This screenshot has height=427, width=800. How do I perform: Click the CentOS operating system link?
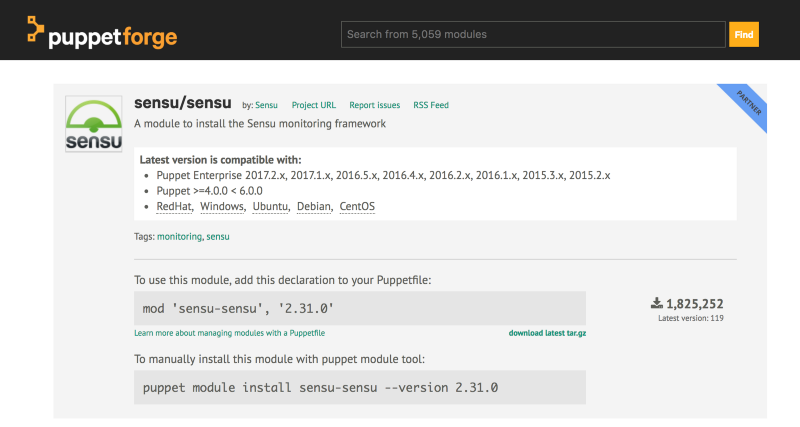click(358, 206)
